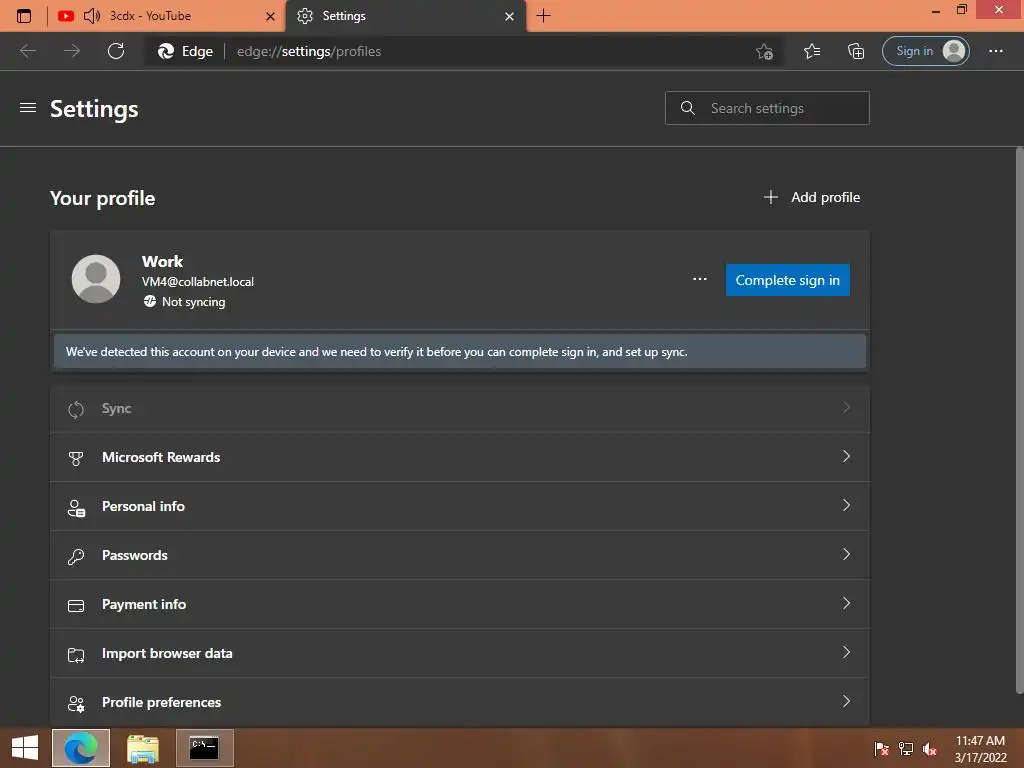Viewport: 1024px width, 768px height.
Task: Open File Explorer from the taskbar
Action: point(142,748)
